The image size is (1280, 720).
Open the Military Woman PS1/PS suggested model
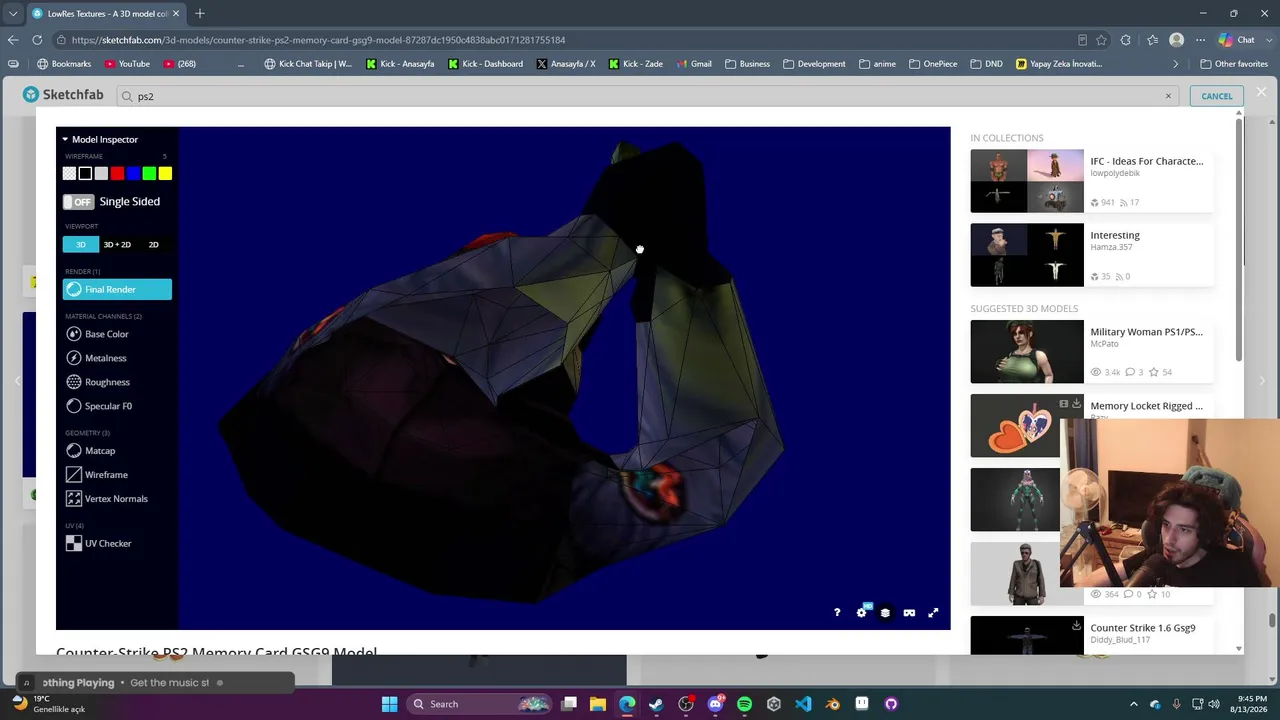click(x=1146, y=332)
